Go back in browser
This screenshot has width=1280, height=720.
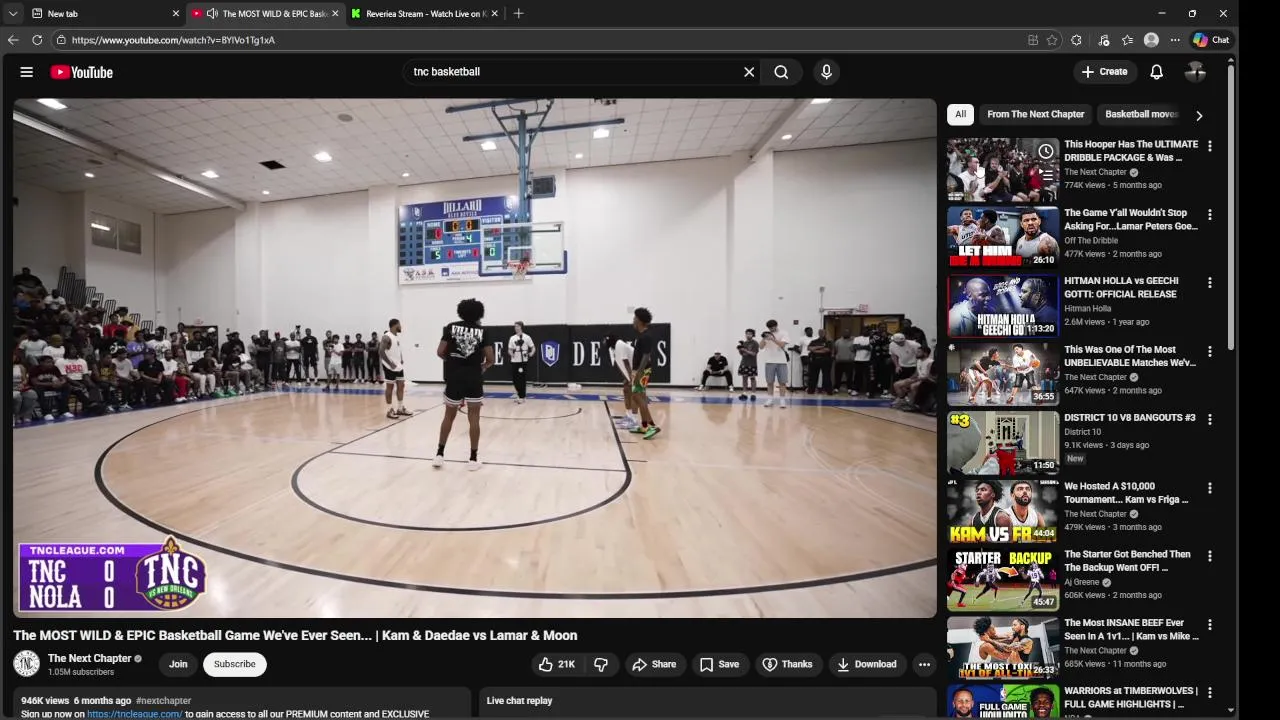click(12, 40)
